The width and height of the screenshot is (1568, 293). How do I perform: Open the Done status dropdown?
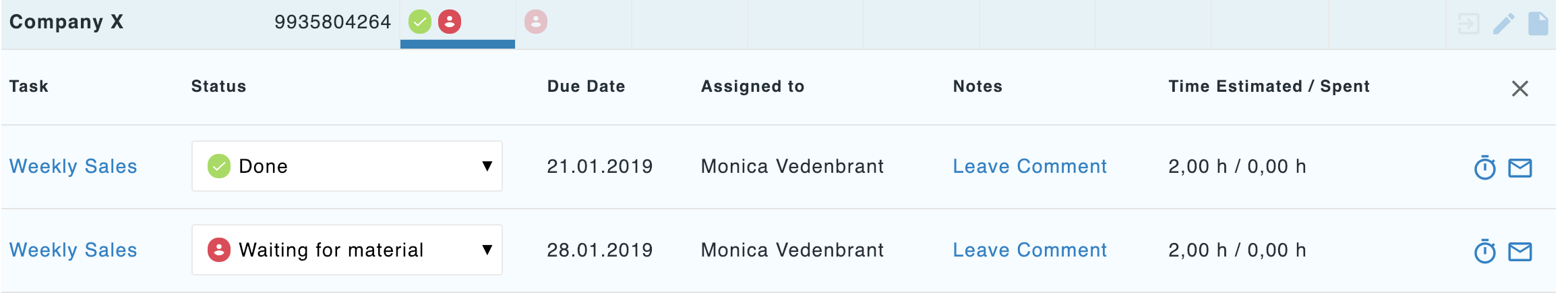(346, 166)
